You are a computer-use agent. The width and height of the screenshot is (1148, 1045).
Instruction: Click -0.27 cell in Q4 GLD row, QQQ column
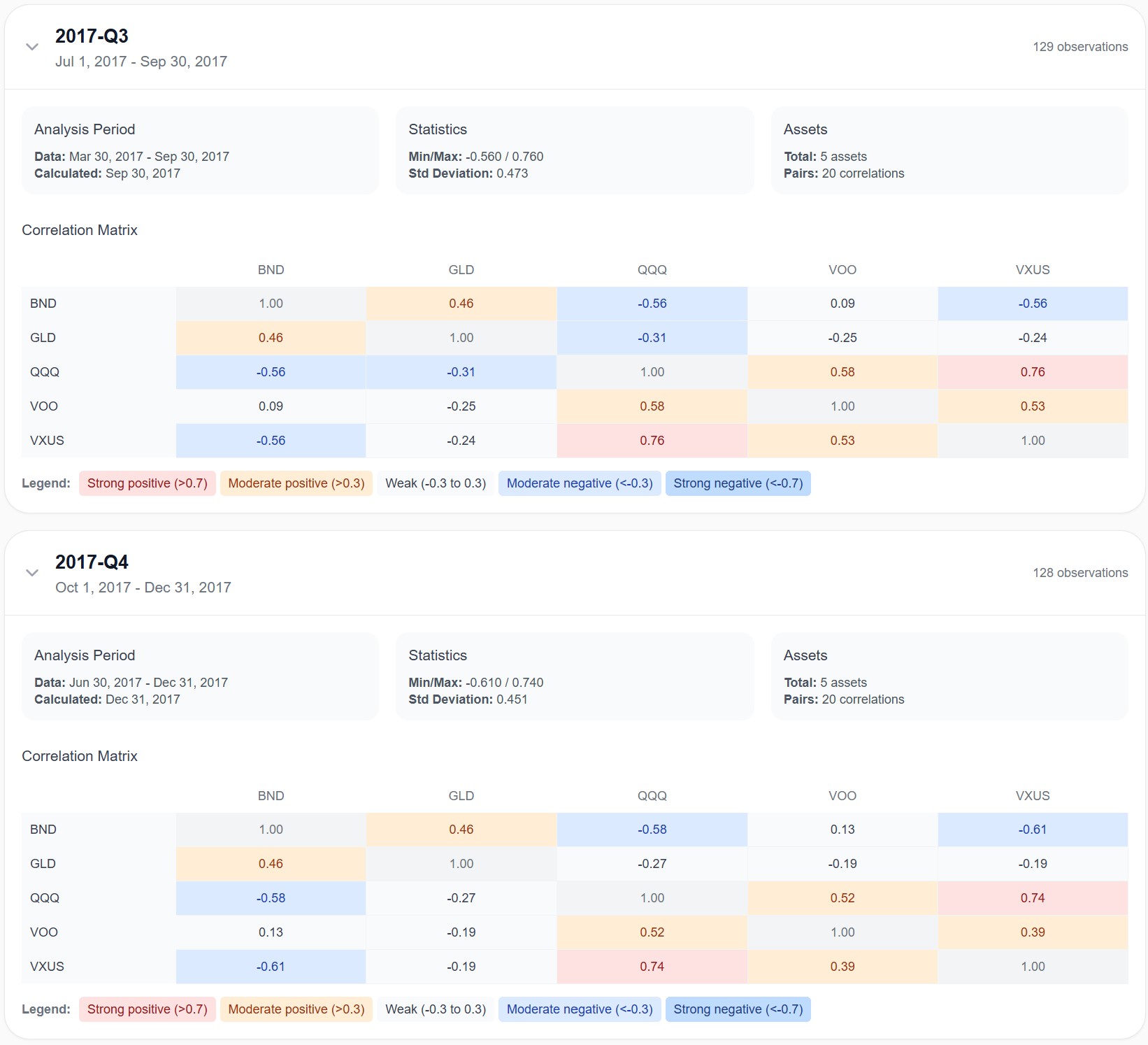tap(652, 864)
